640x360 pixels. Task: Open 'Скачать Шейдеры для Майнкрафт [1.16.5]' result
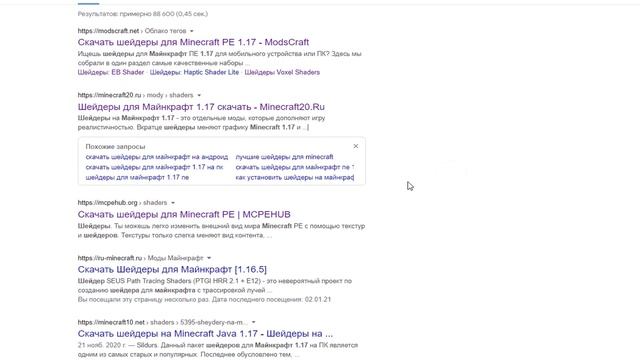172,269
